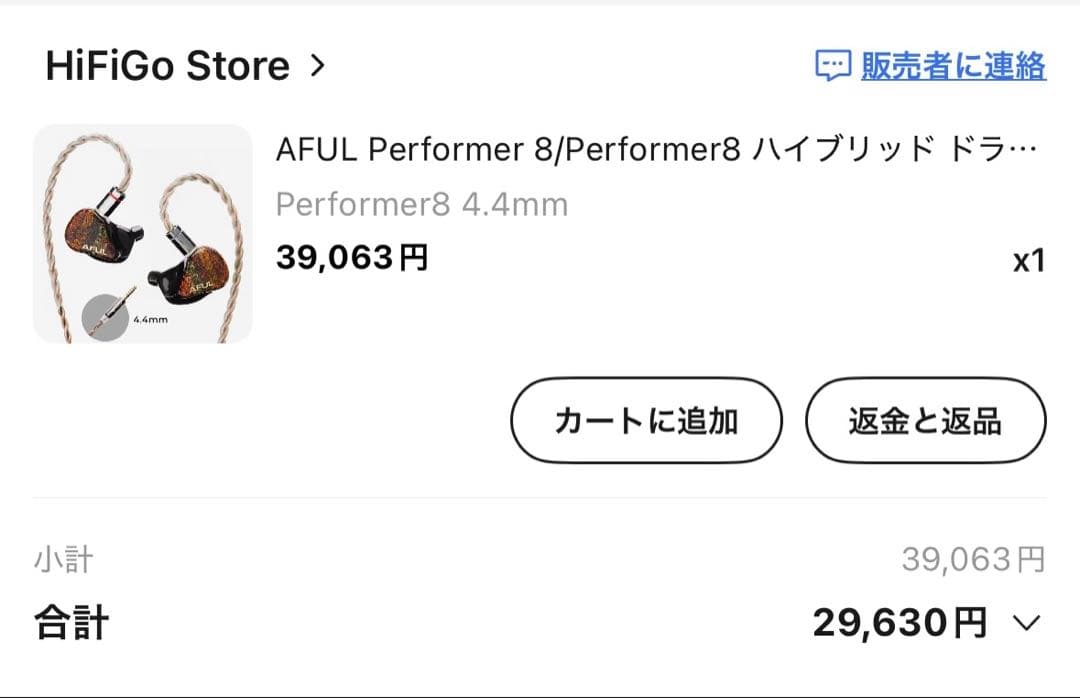Click the 販売者に連絡 contact seller link
The height and width of the screenshot is (698, 1080).
tap(955, 66)
